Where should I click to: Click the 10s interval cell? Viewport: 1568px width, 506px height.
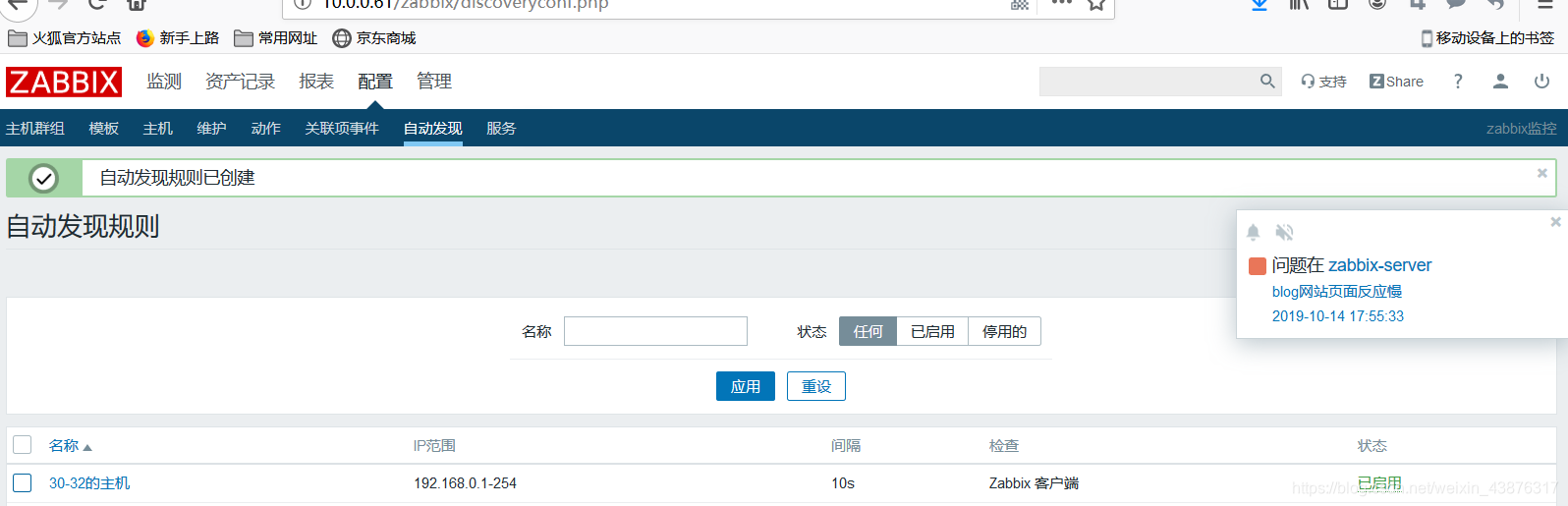(x=843, y=483)
